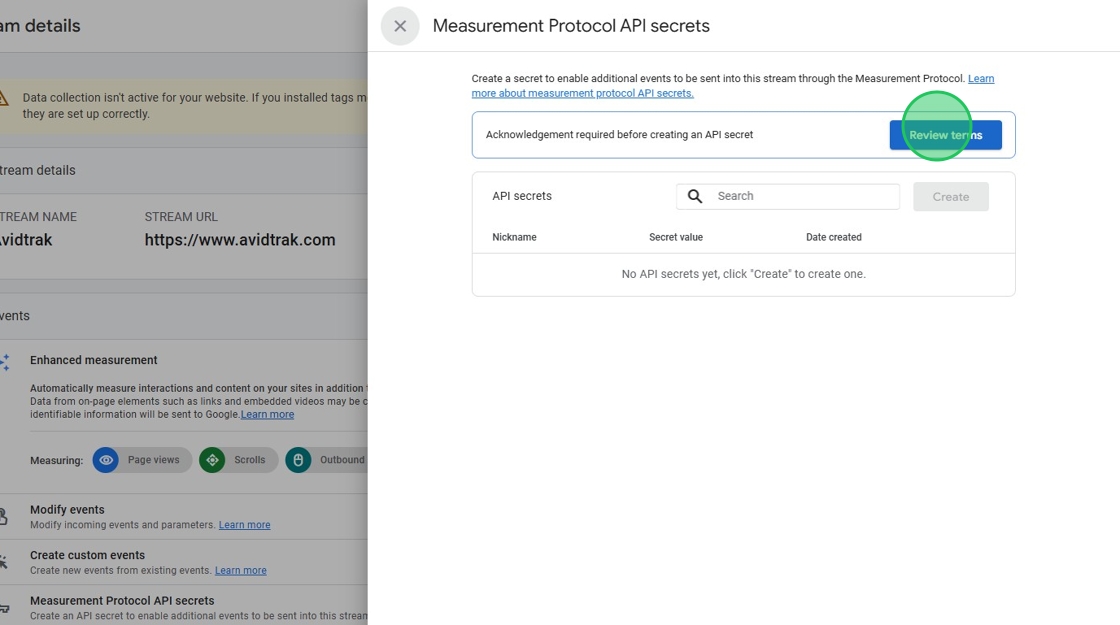This screenshot has width=1120, height=625.
Task: Click the Enhanced measurement heading
Action: (94, 360)
